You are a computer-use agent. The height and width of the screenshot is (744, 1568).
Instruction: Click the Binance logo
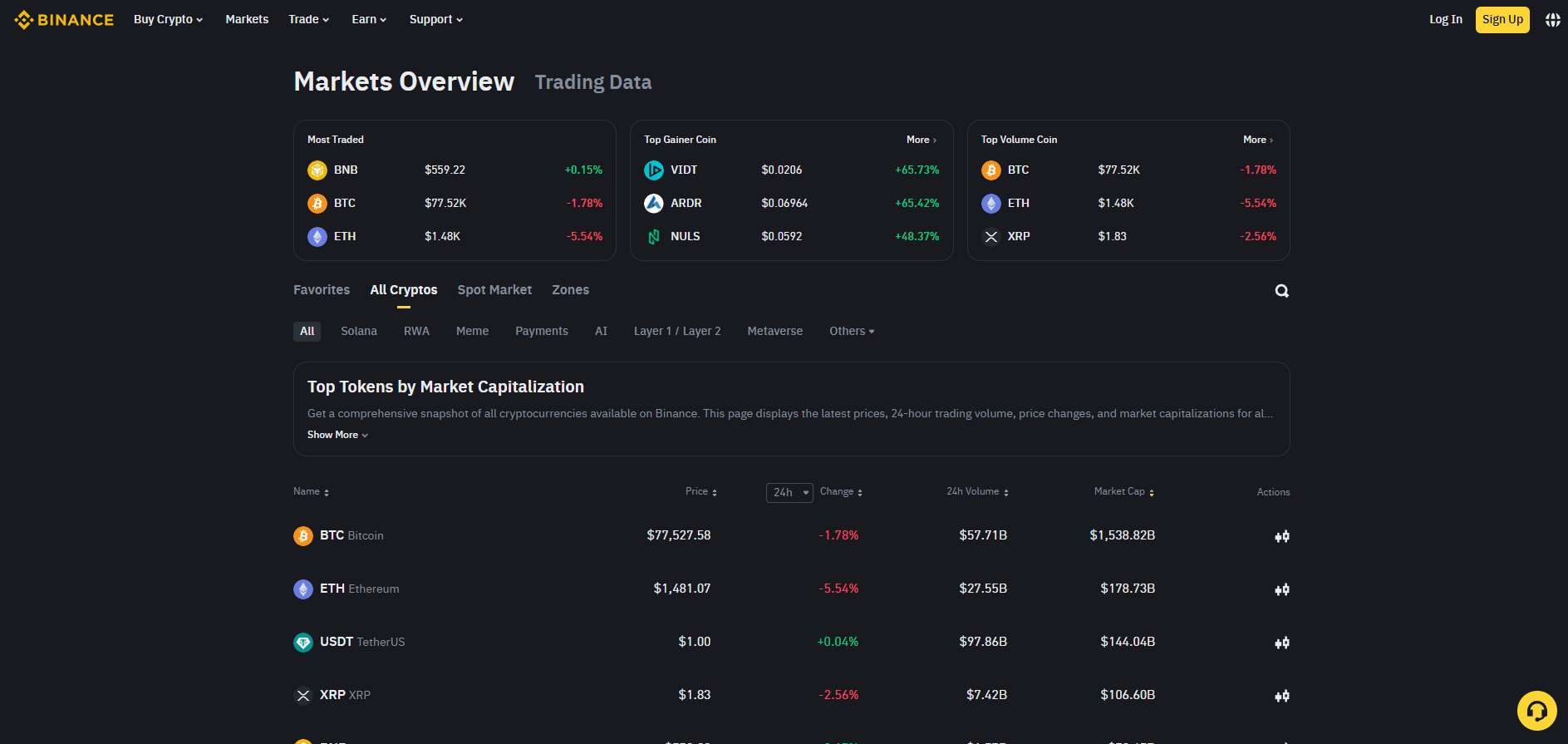pyautogui.click(x=64, y=19)
